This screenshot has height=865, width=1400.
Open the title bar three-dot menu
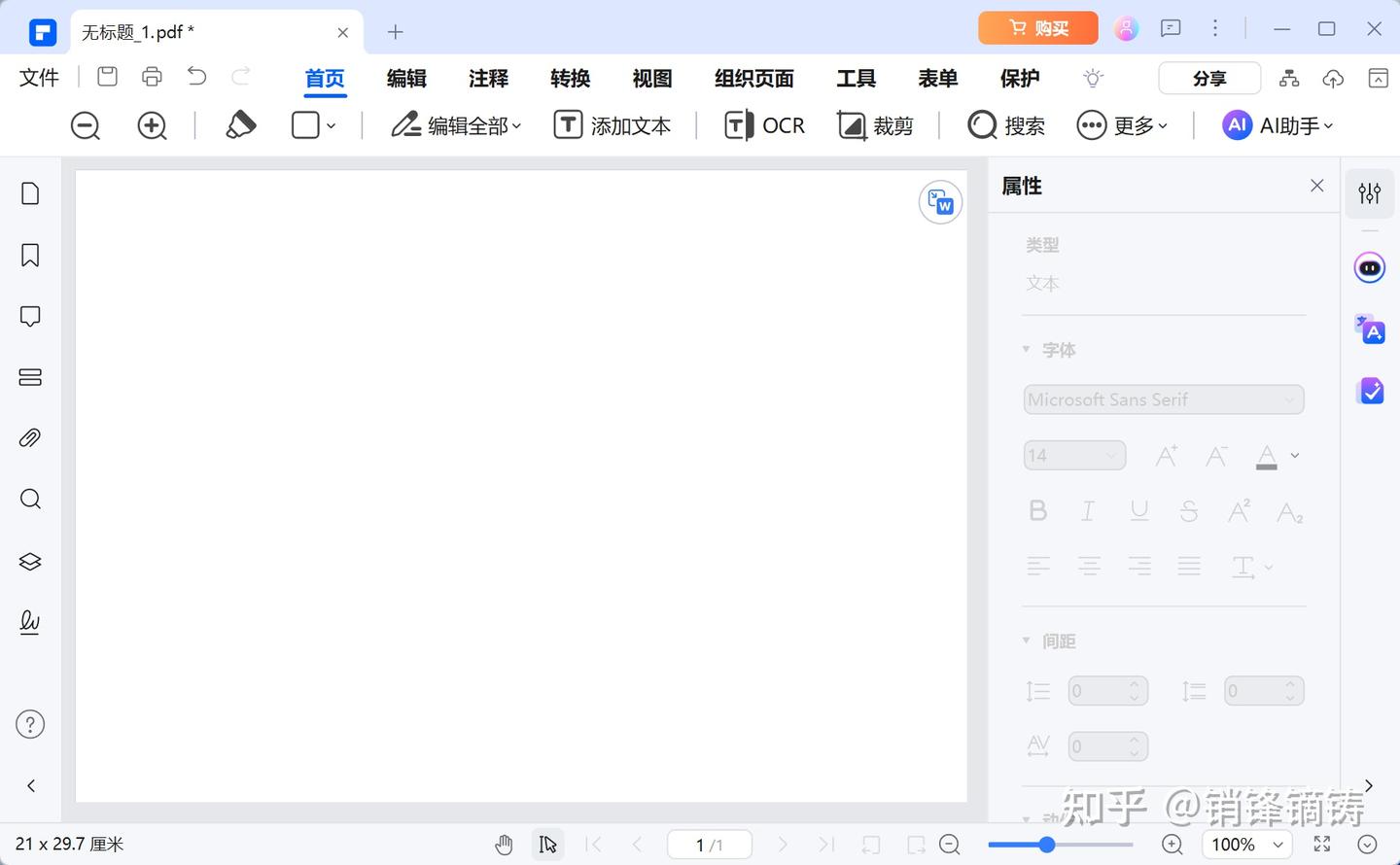click(x=1215, y=28)
